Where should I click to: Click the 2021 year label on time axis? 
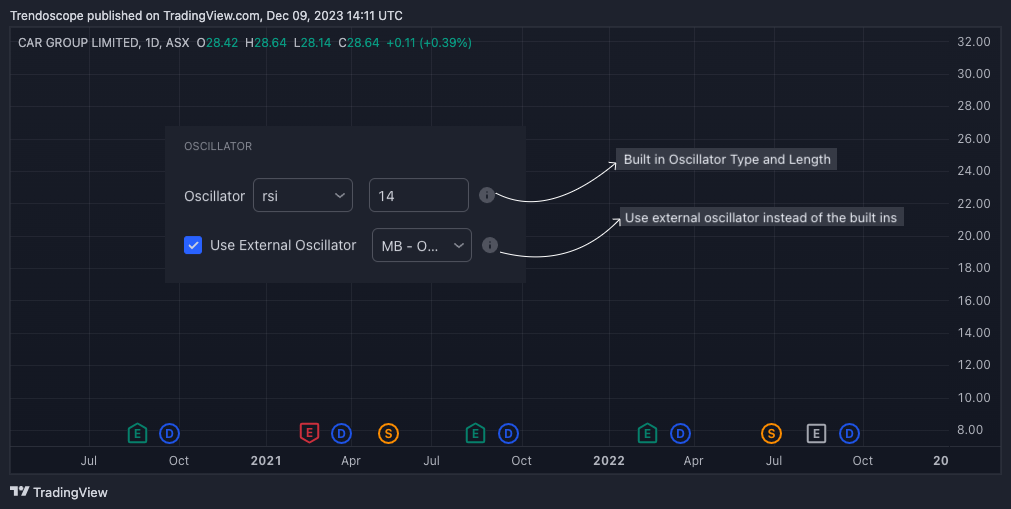266,461
